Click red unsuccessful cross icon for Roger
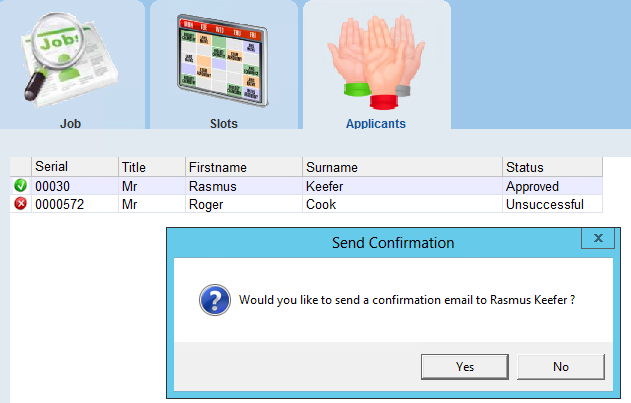 20,204
